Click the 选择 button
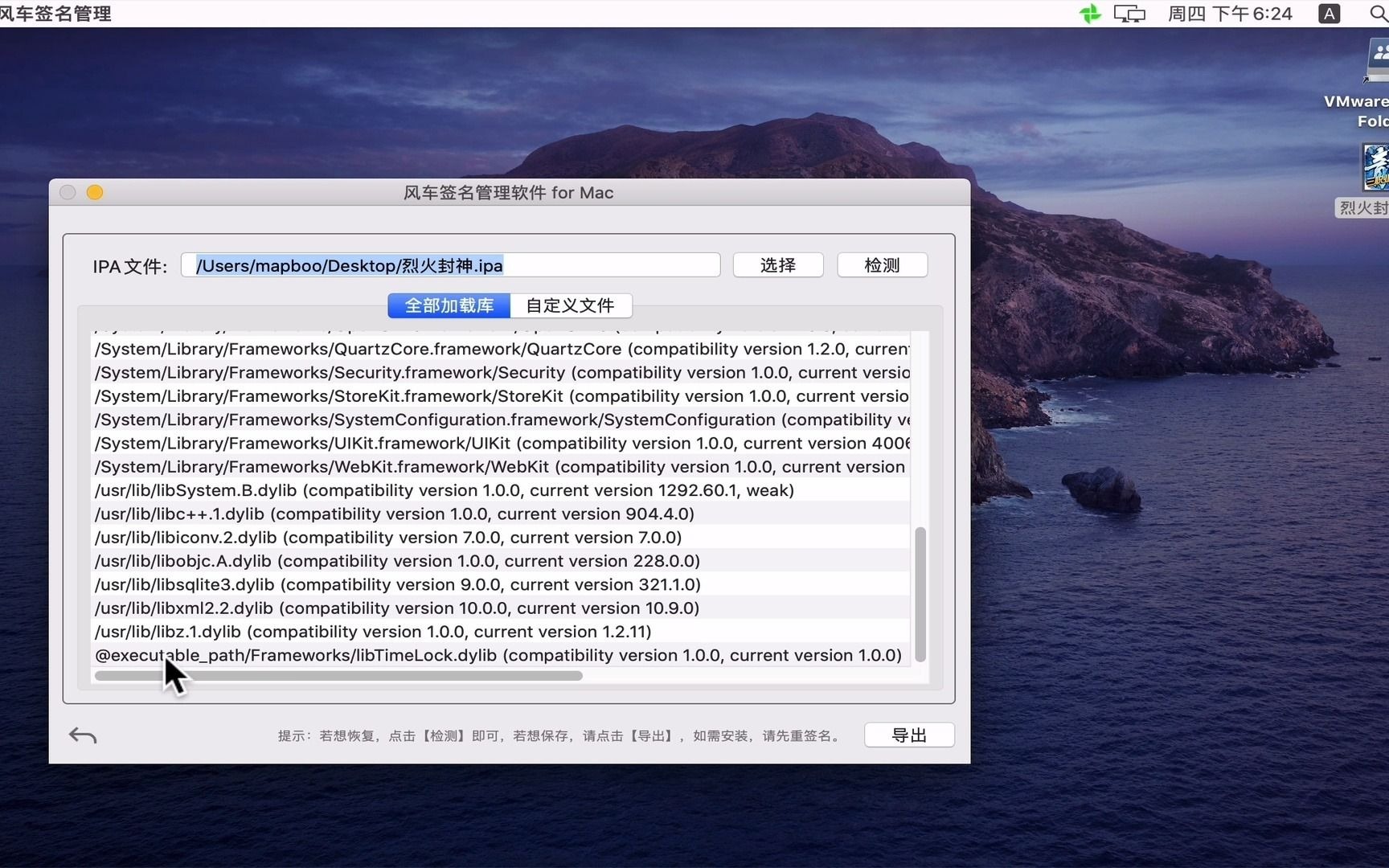The image size is (1389, 868). point(777,265)
